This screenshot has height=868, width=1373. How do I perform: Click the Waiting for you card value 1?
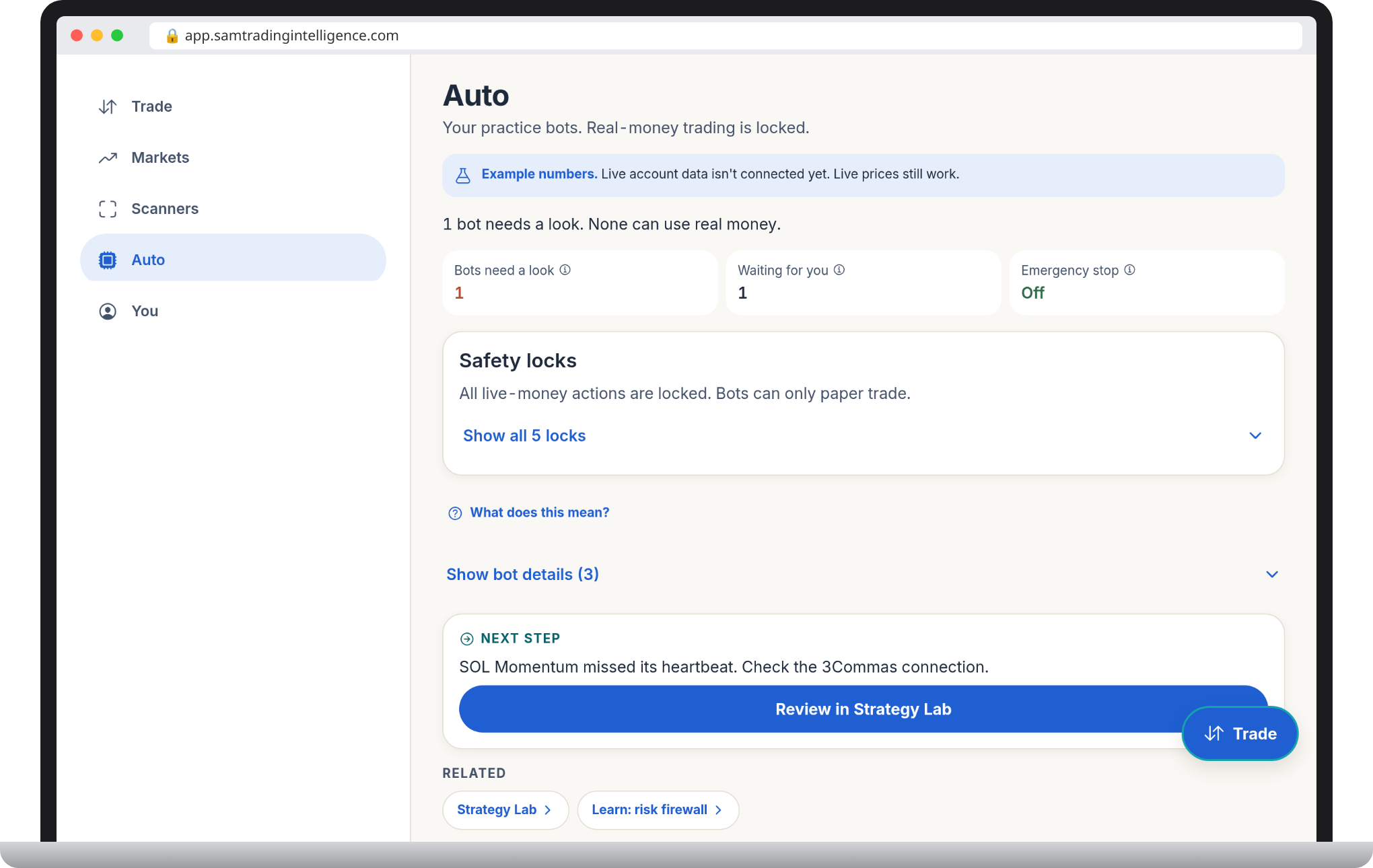(742, 293)
